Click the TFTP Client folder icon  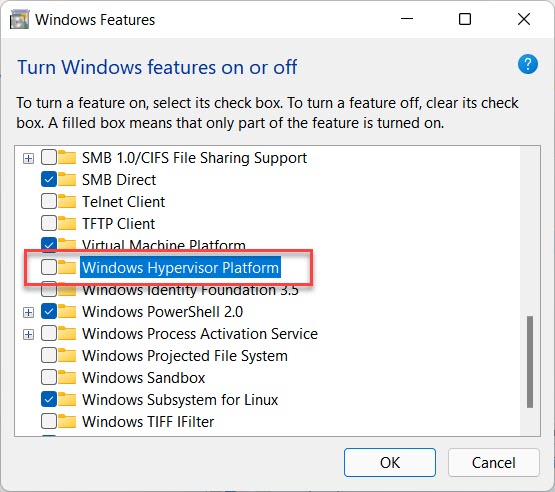pyautogui.click(x=67, y=223)
